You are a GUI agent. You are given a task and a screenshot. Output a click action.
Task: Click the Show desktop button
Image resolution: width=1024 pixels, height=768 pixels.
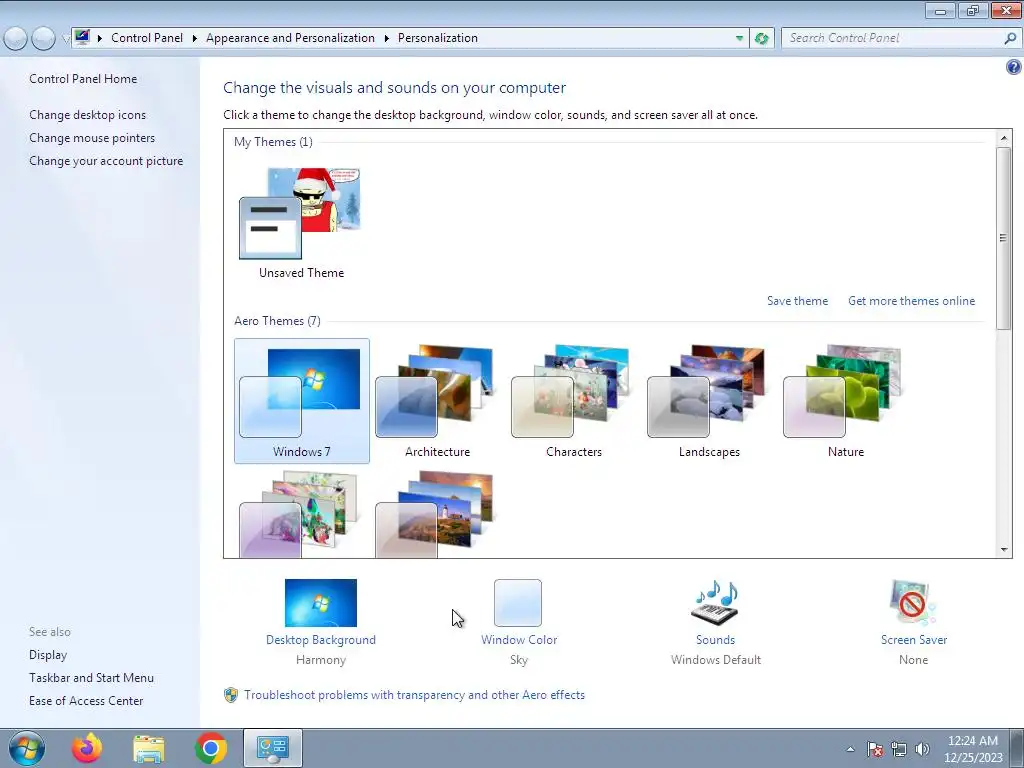(1016, 748)
